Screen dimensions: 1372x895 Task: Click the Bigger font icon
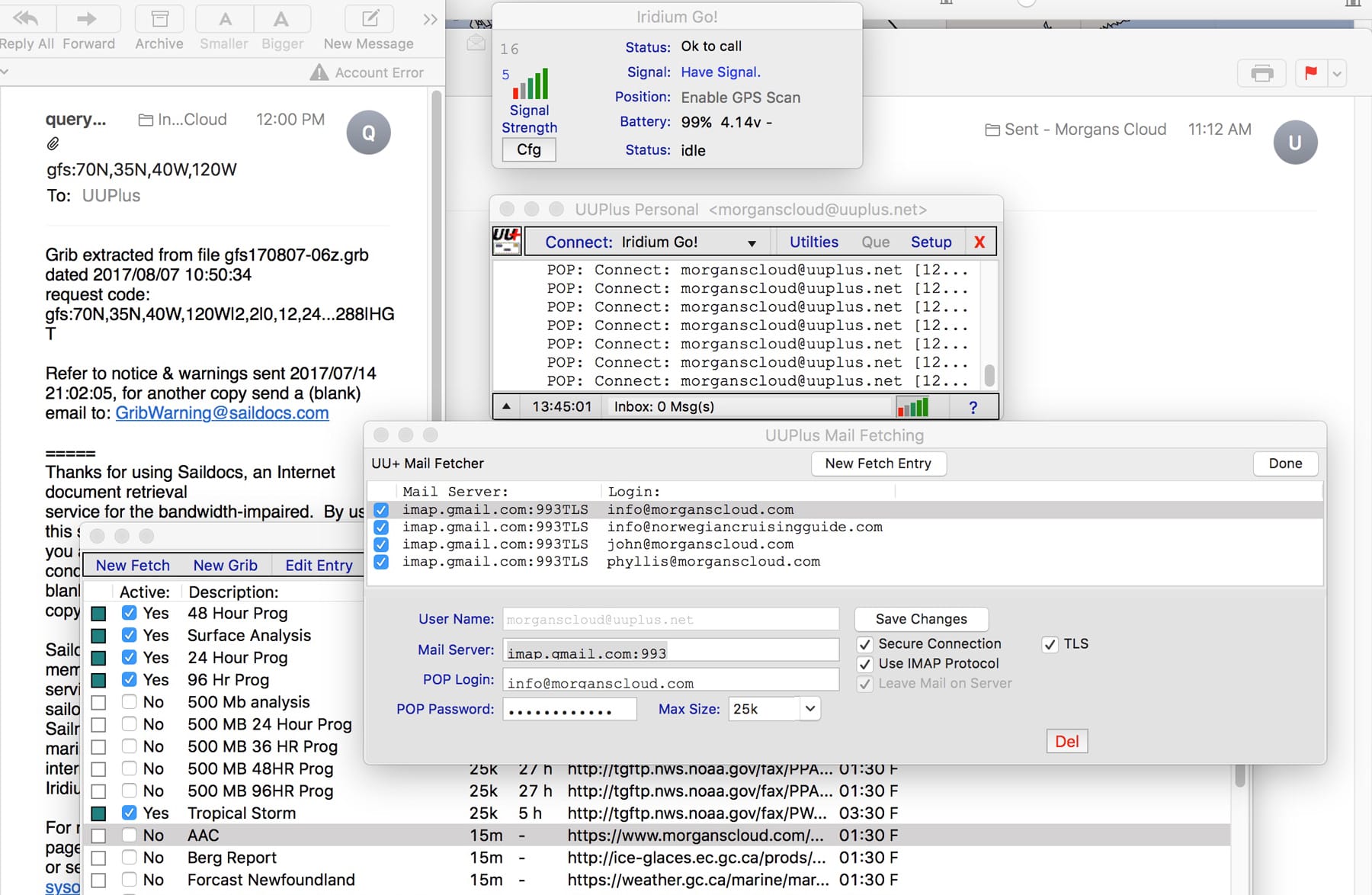[x=282, y=19]
